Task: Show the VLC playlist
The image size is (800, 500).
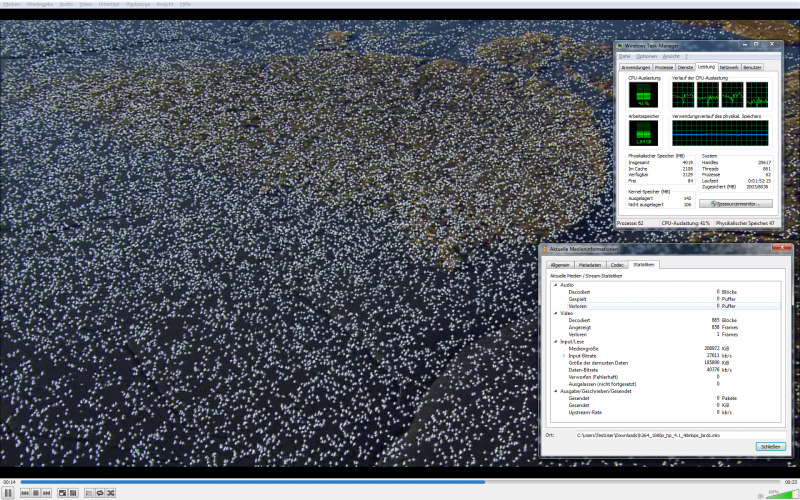Action: coord(89,493)
